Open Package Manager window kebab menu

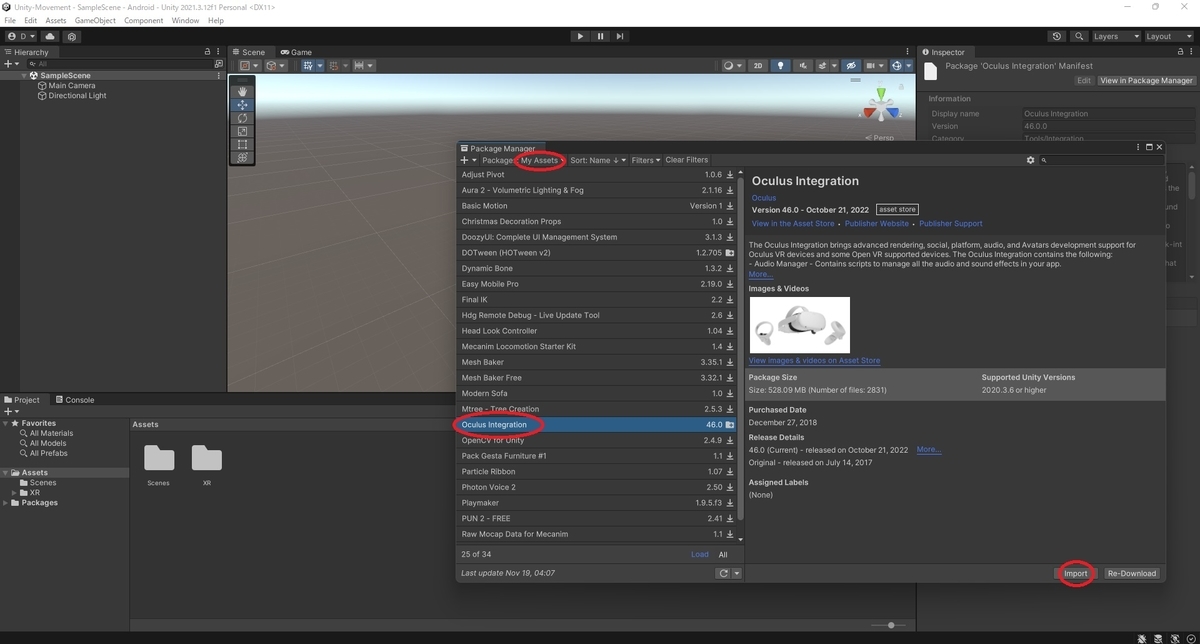1138,148
